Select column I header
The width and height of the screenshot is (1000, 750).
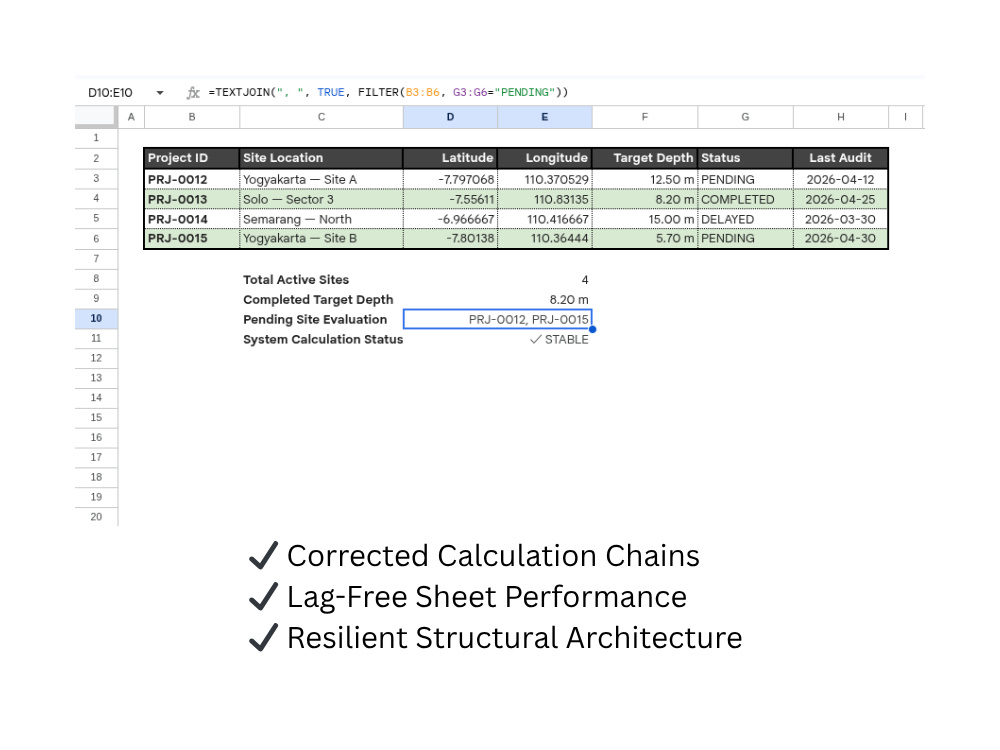click(905, 117)
